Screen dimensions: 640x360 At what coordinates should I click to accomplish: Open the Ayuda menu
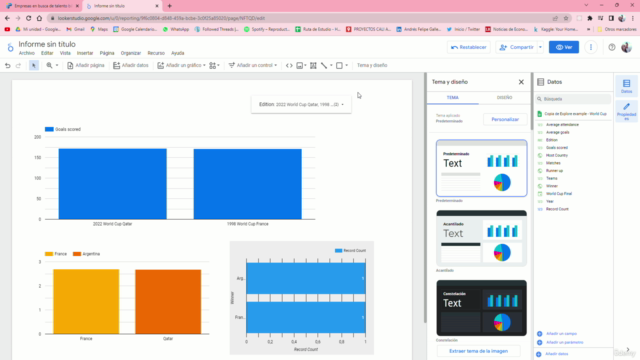[x=178, y=53]
